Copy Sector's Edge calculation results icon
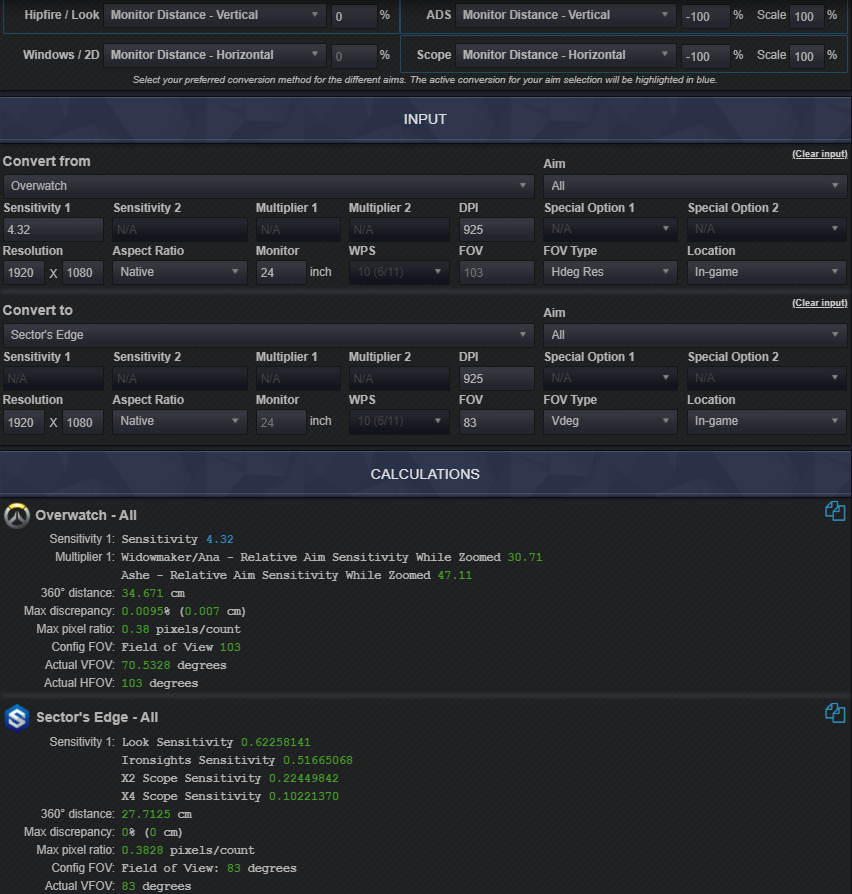This screenshot has width=852, height=894. [x=835, y=713]
